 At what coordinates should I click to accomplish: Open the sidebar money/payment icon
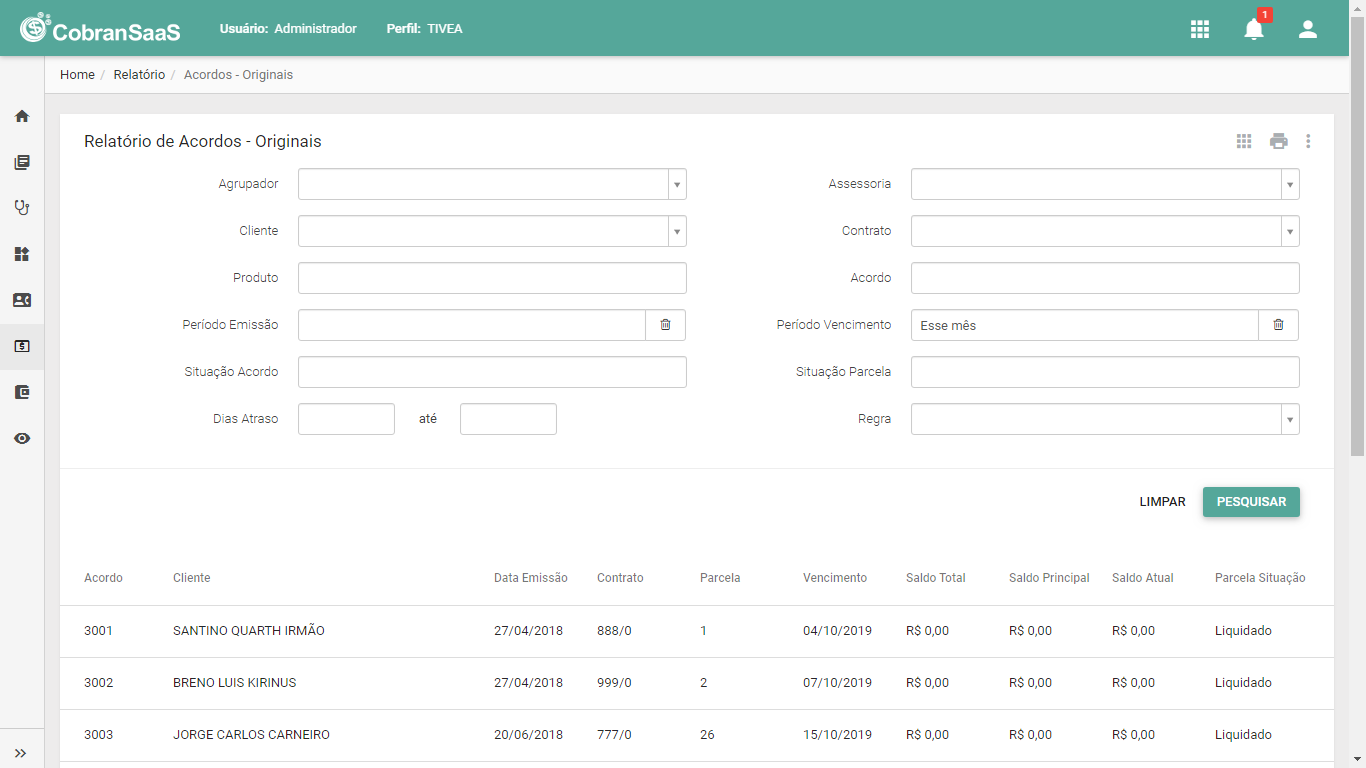click(22, 346)
